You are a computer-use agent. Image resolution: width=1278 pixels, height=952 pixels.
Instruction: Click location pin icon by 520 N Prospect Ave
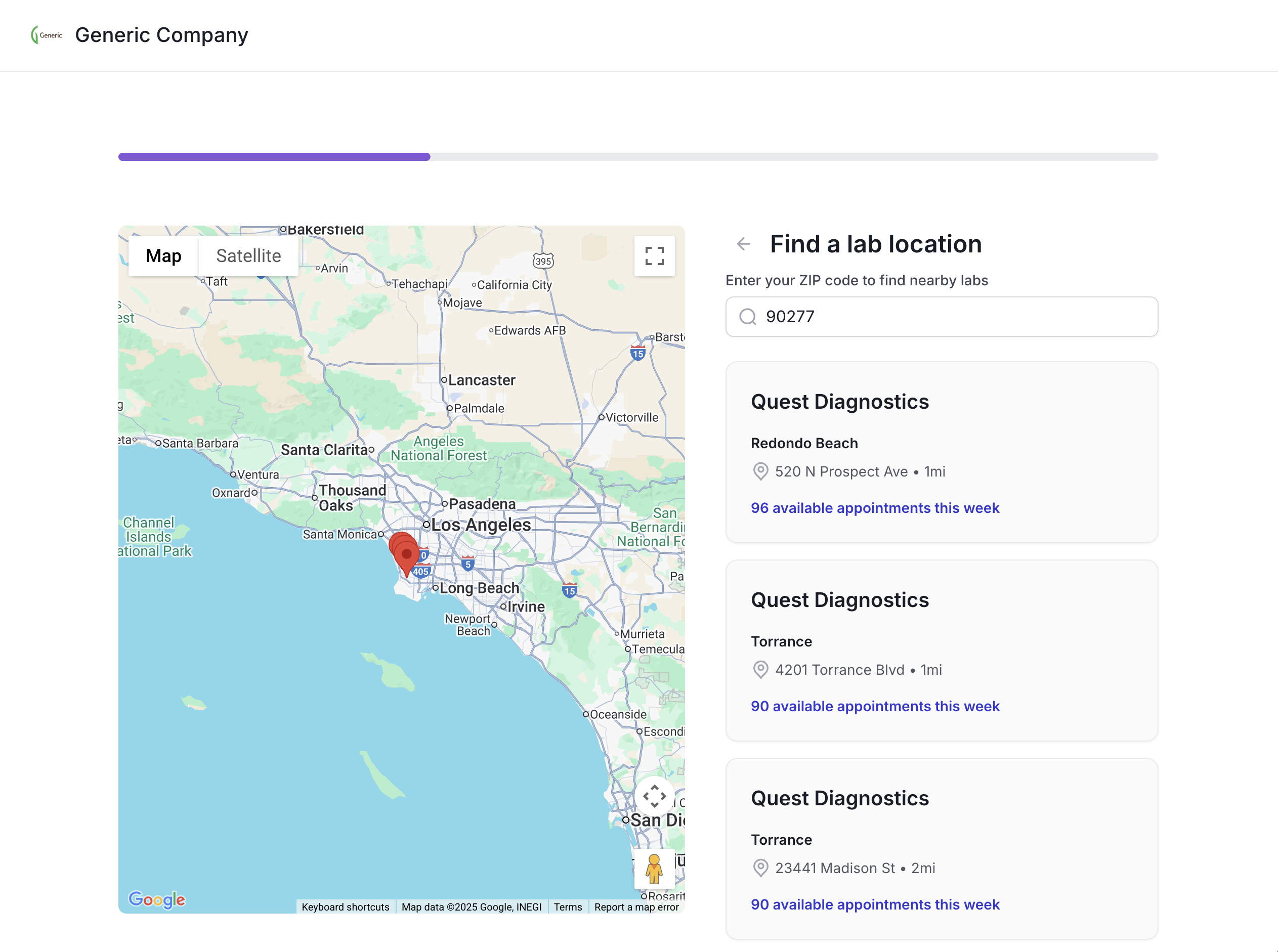(x=760, y=471)
